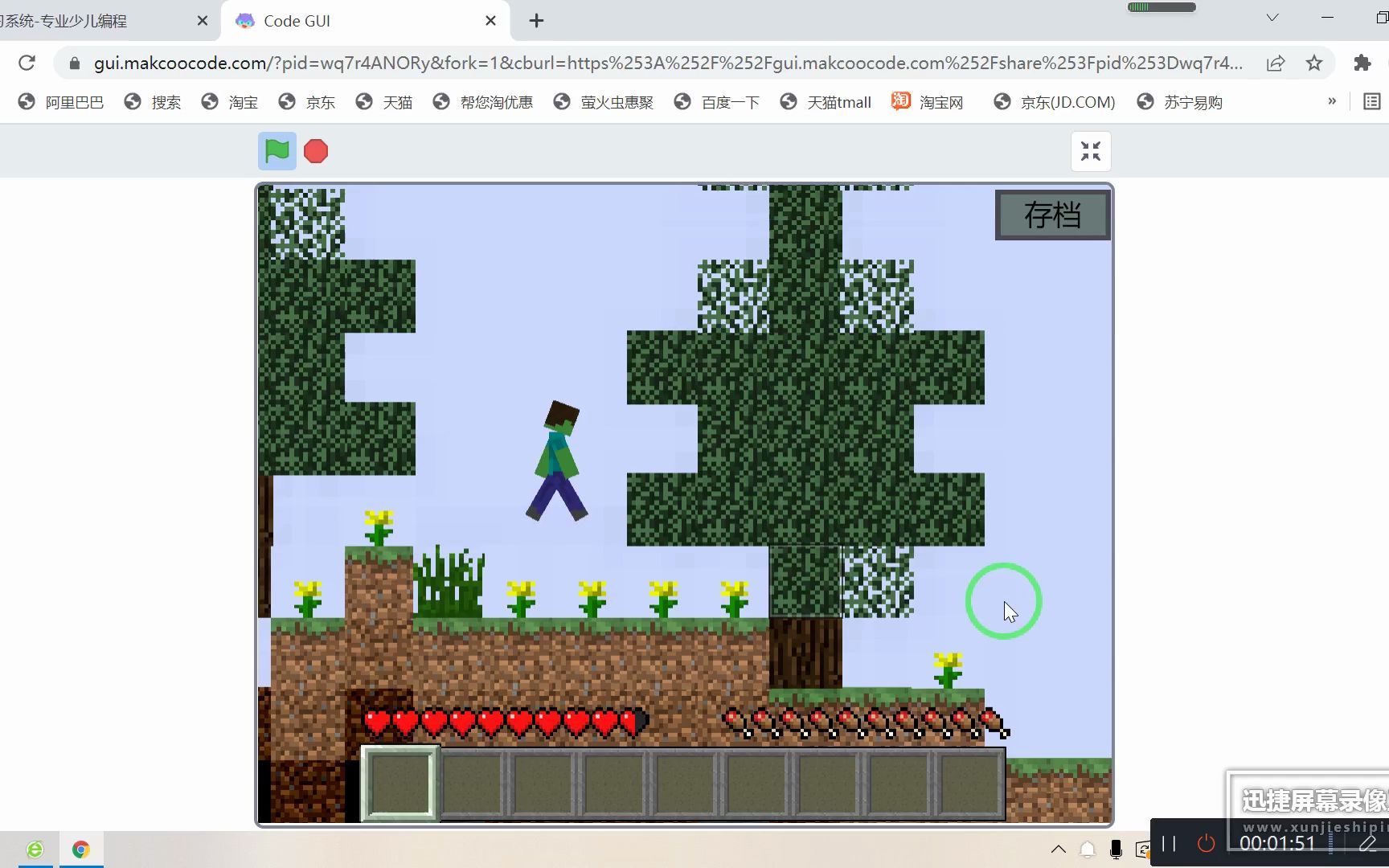The height and width of the screenshot is (868, 1389).
Task: Pause the screen recording
Action: pyautogui.click(x=1169, y=843)
